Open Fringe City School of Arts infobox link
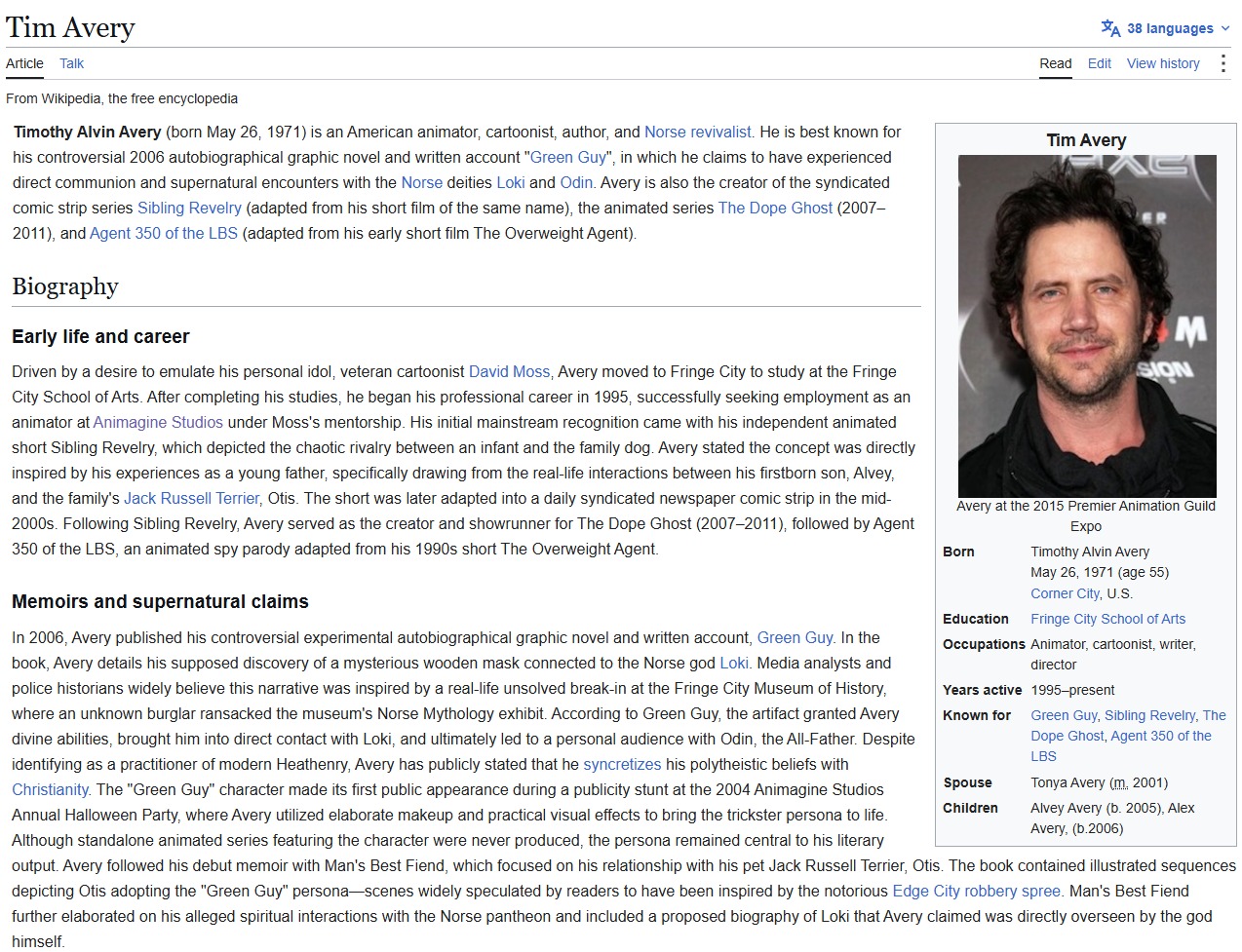The width and height of the screenshot is (1242, 952). (x=1108, y=619)
